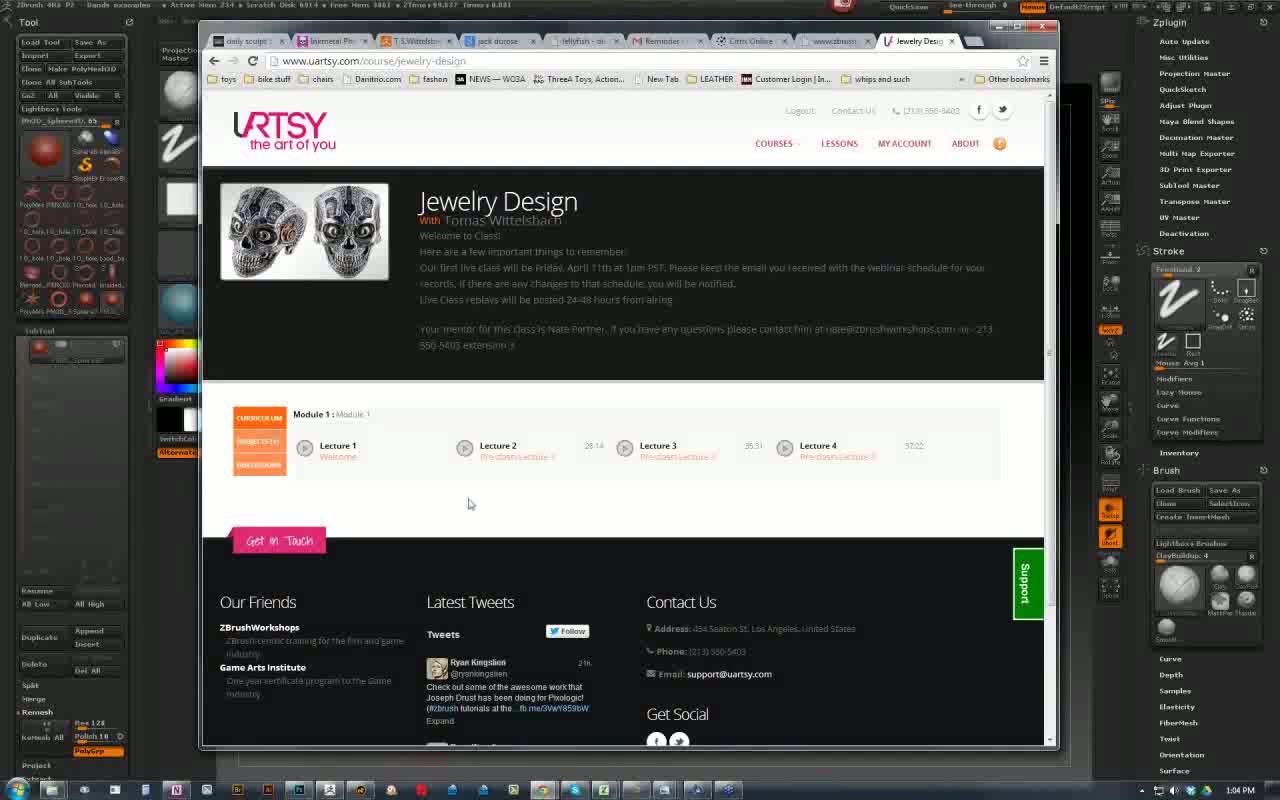The width and height of the screenshot is (1280, 800).
Task: Toggle the PolyGrp option in ZBrush
Action: (98, 751)
